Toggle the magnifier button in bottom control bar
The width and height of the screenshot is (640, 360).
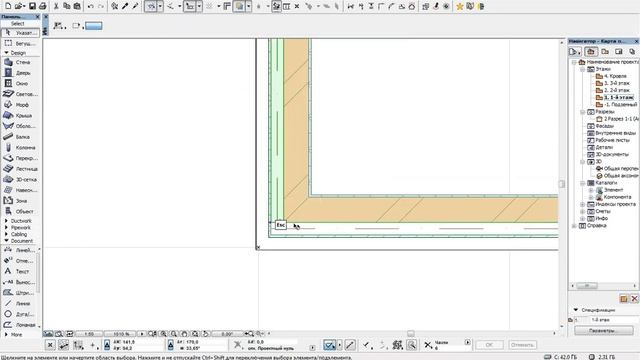pyautogui.click(x=412, y=345)
